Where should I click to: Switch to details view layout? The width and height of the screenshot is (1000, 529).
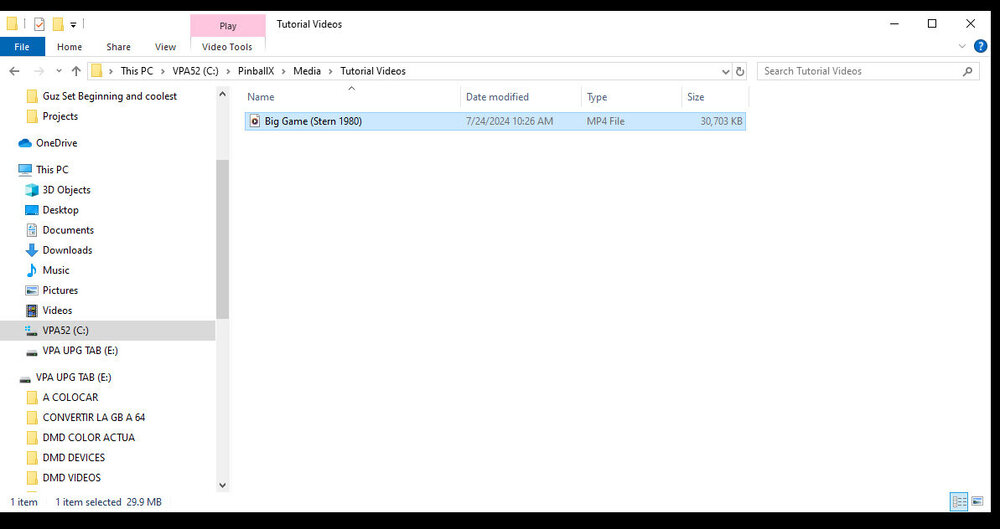959,501
